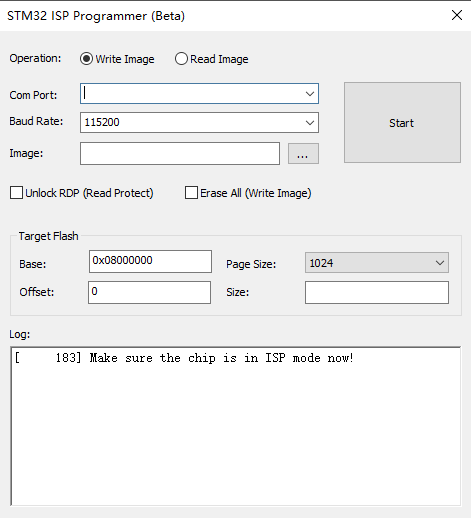Close the STM32 ISP Programmer window
Viewport: 471px width, 518px height.
coord(457,15)
